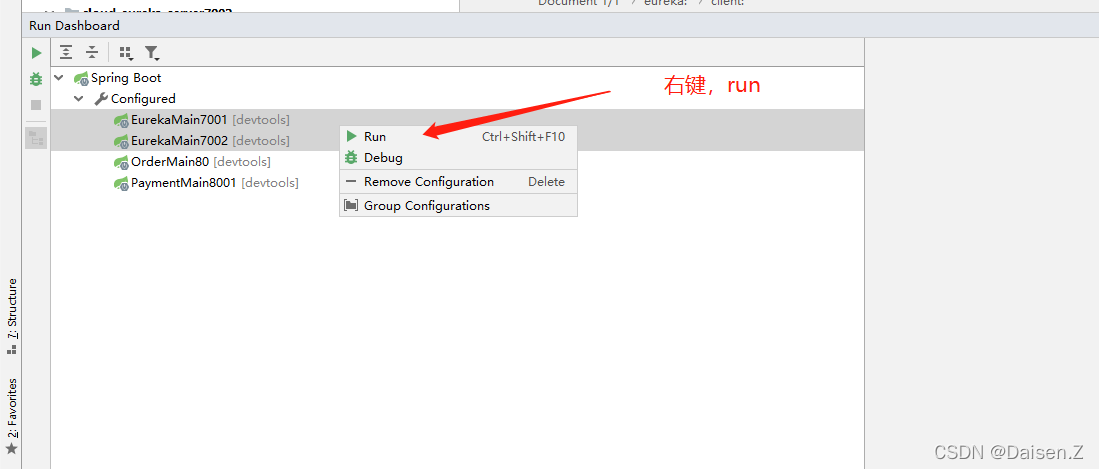Image resolution: width=1099 pixels, height=469 pixels.
Task: Choose Run in the context menu
Action: tap(458, 137)
